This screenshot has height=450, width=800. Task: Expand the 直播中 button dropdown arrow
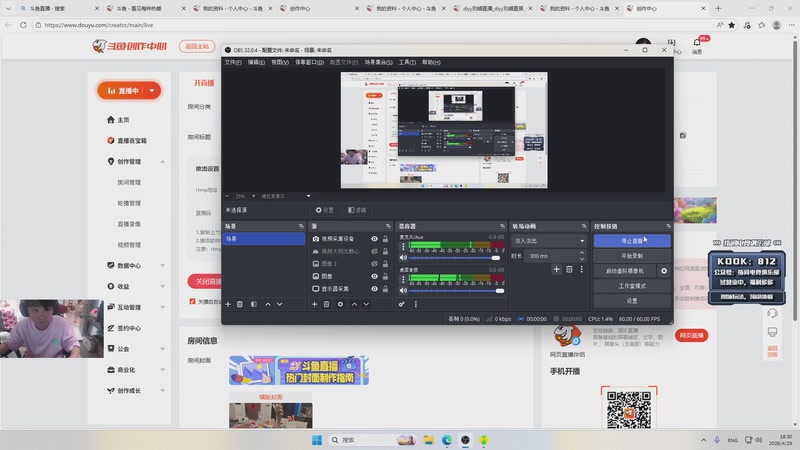(x=152, y=91)
